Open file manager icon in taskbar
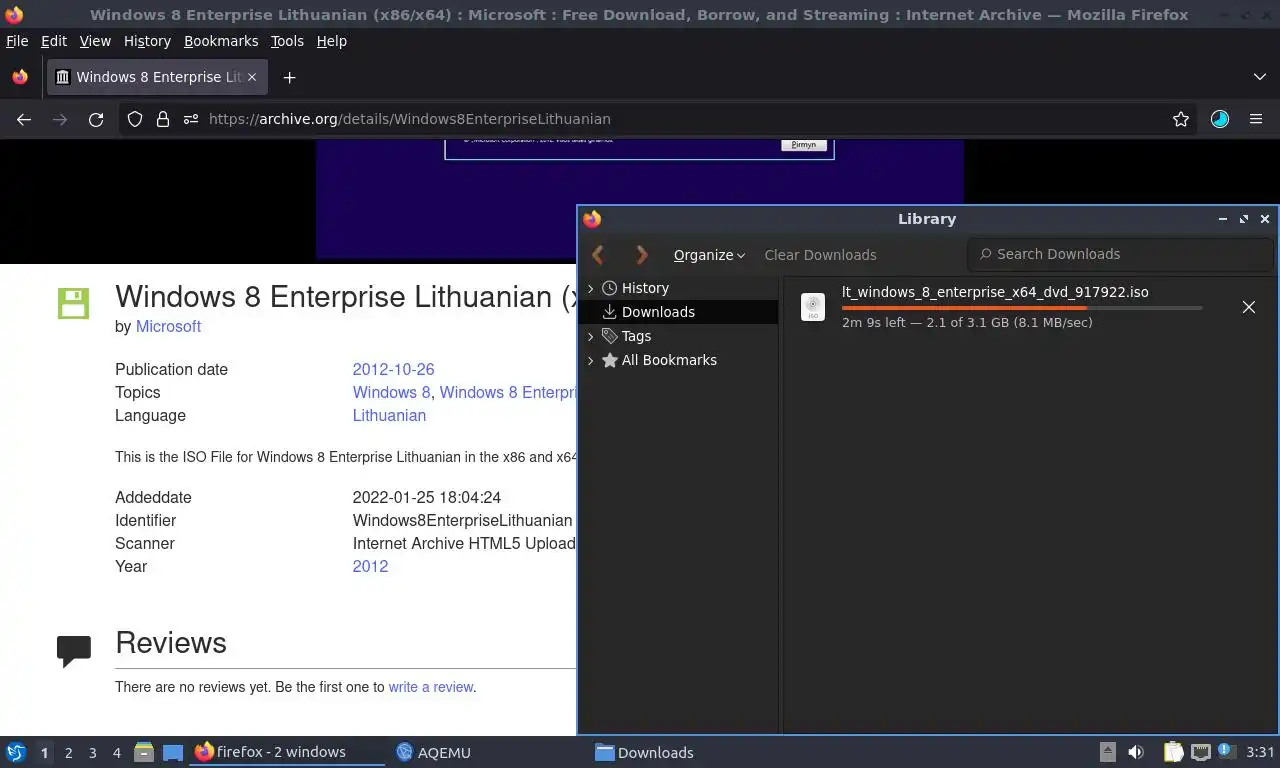 coord(144,752)
